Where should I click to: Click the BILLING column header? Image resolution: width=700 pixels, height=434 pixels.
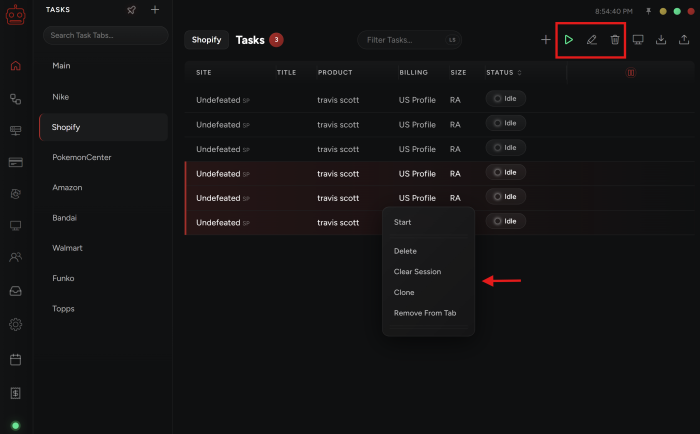click(x=413, y=72)
